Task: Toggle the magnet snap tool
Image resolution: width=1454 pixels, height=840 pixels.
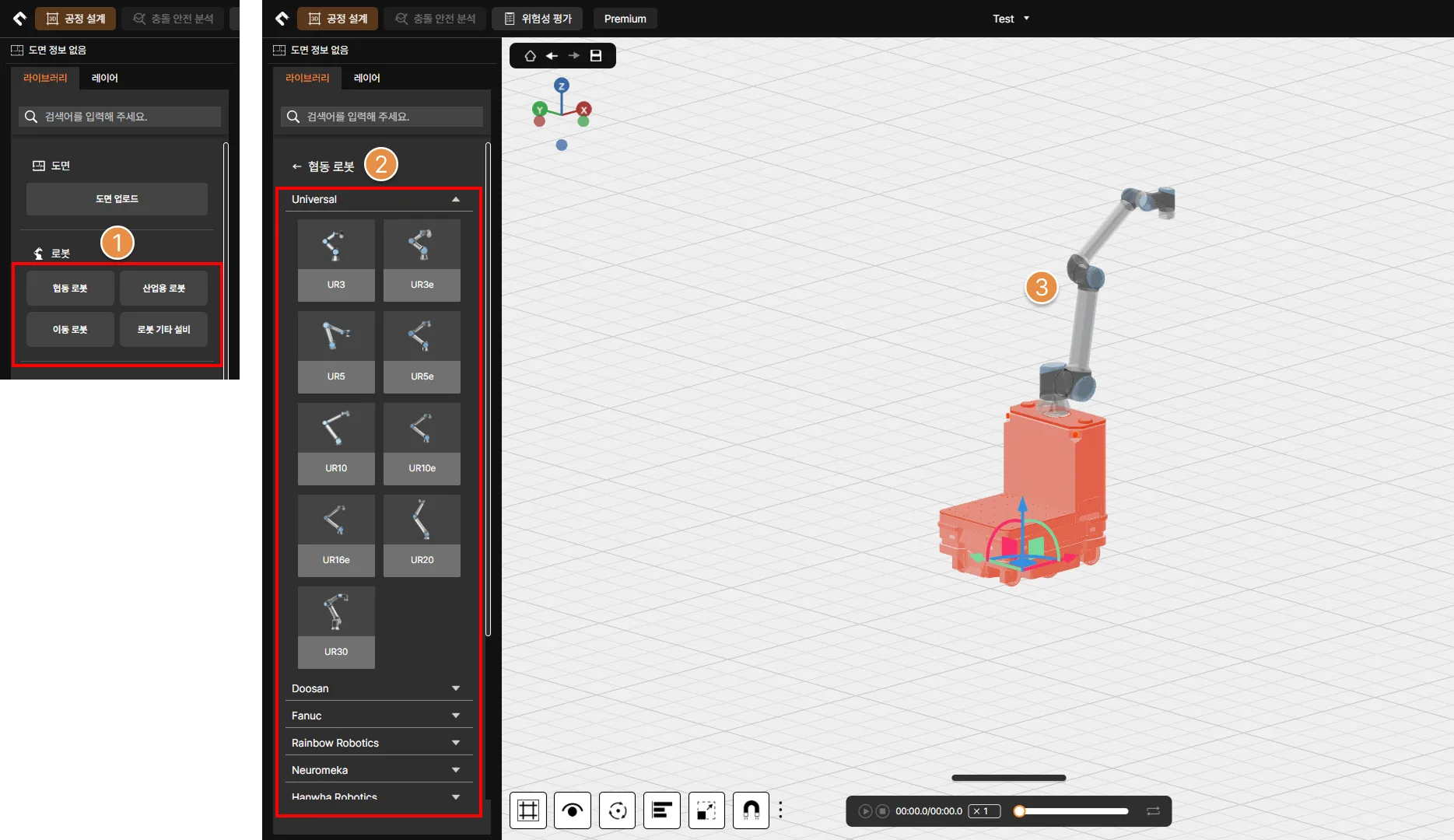Action: pyautogui.click(x=752, y=810)
